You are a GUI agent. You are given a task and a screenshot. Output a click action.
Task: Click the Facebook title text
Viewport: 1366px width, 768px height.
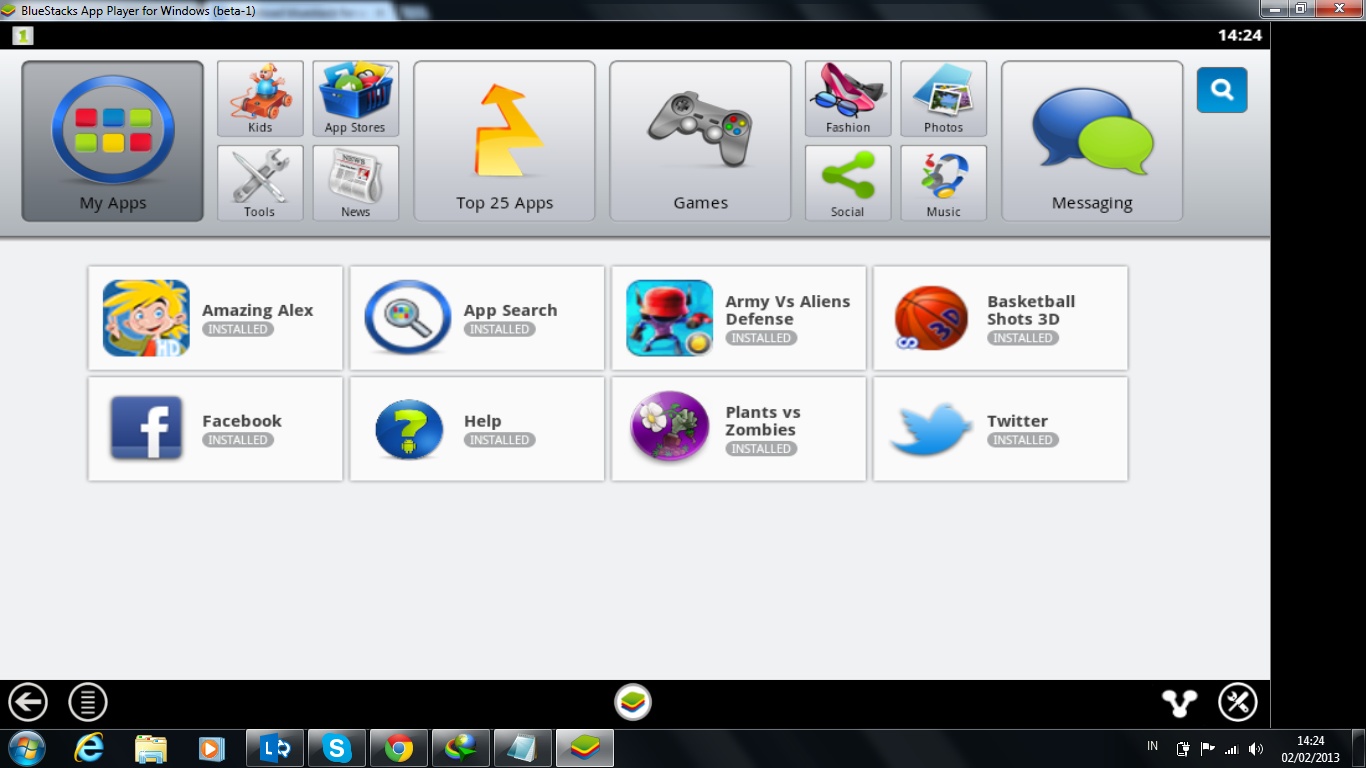coord(242,421)
